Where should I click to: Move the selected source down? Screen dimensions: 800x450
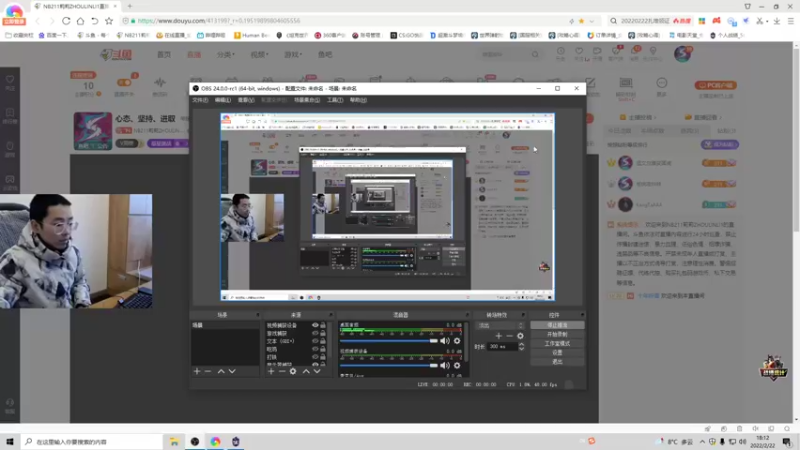(x=317, y=371)
